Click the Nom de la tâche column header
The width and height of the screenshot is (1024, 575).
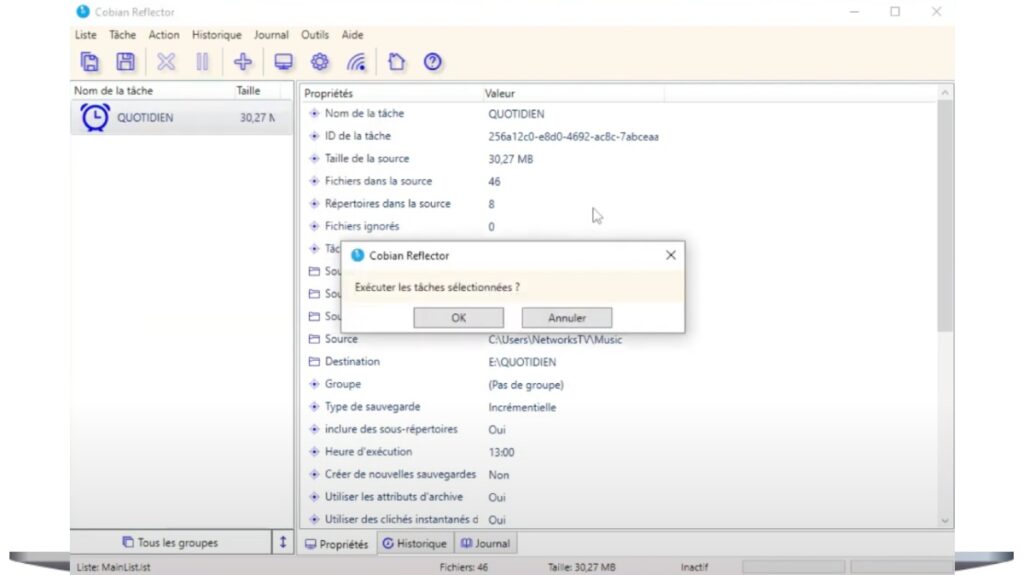coord(152,91)
